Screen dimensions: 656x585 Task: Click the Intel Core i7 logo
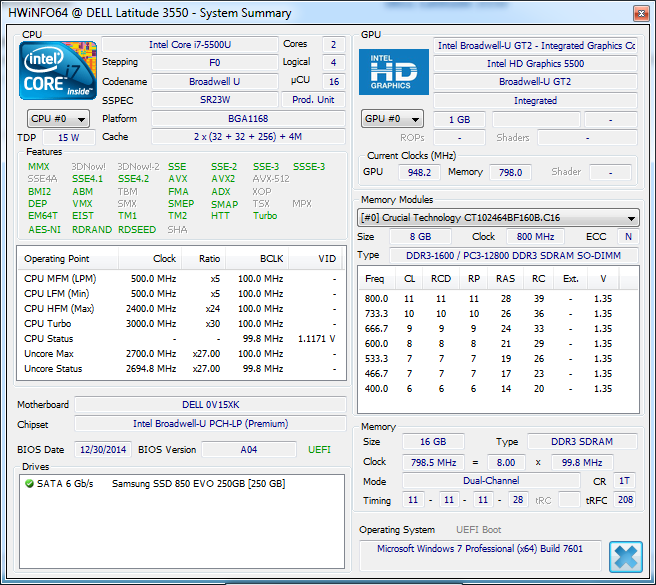pyautogui.click(x=58, y=70)
